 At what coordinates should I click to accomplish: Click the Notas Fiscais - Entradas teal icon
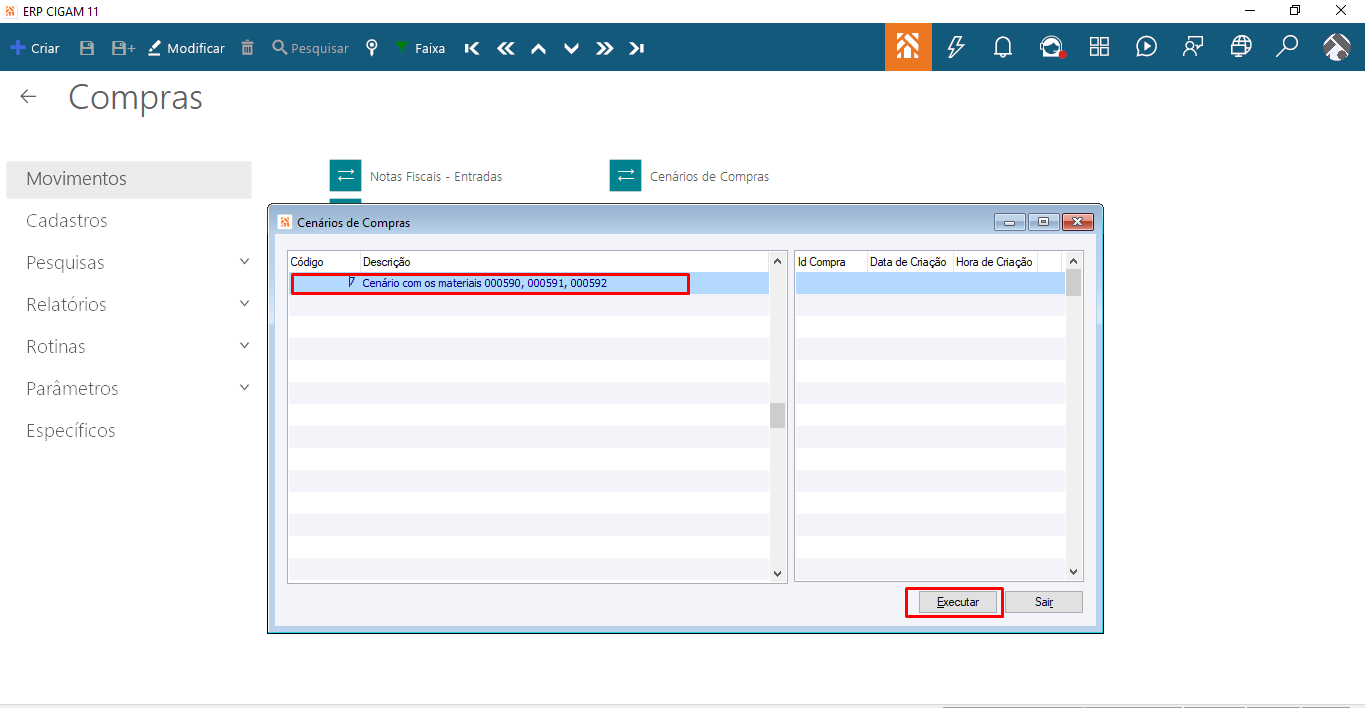(x=345, y=175)
